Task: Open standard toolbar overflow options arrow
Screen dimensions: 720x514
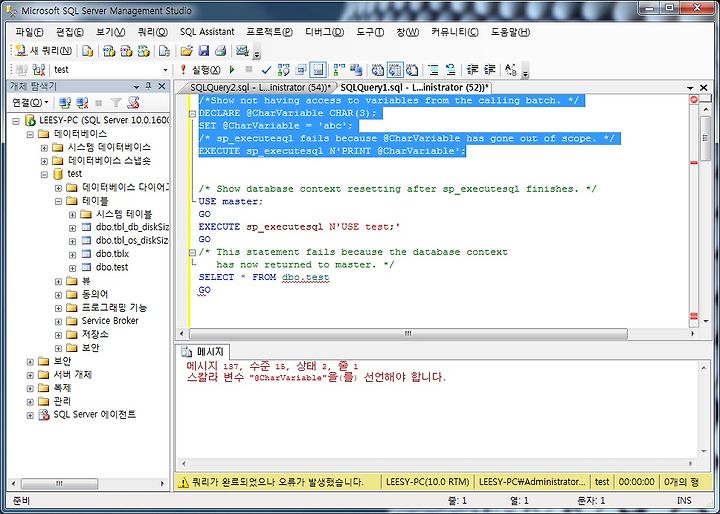Action: point(257,52)
